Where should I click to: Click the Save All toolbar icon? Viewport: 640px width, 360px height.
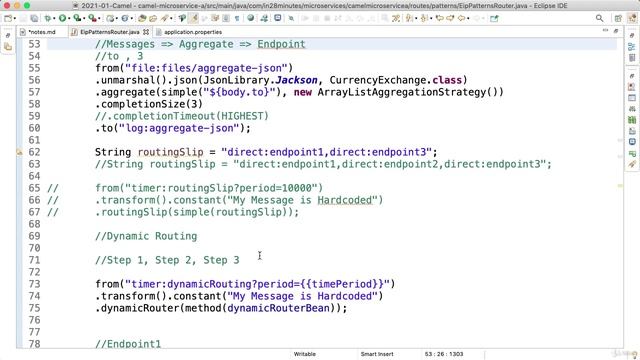click(x=34, y=18)
